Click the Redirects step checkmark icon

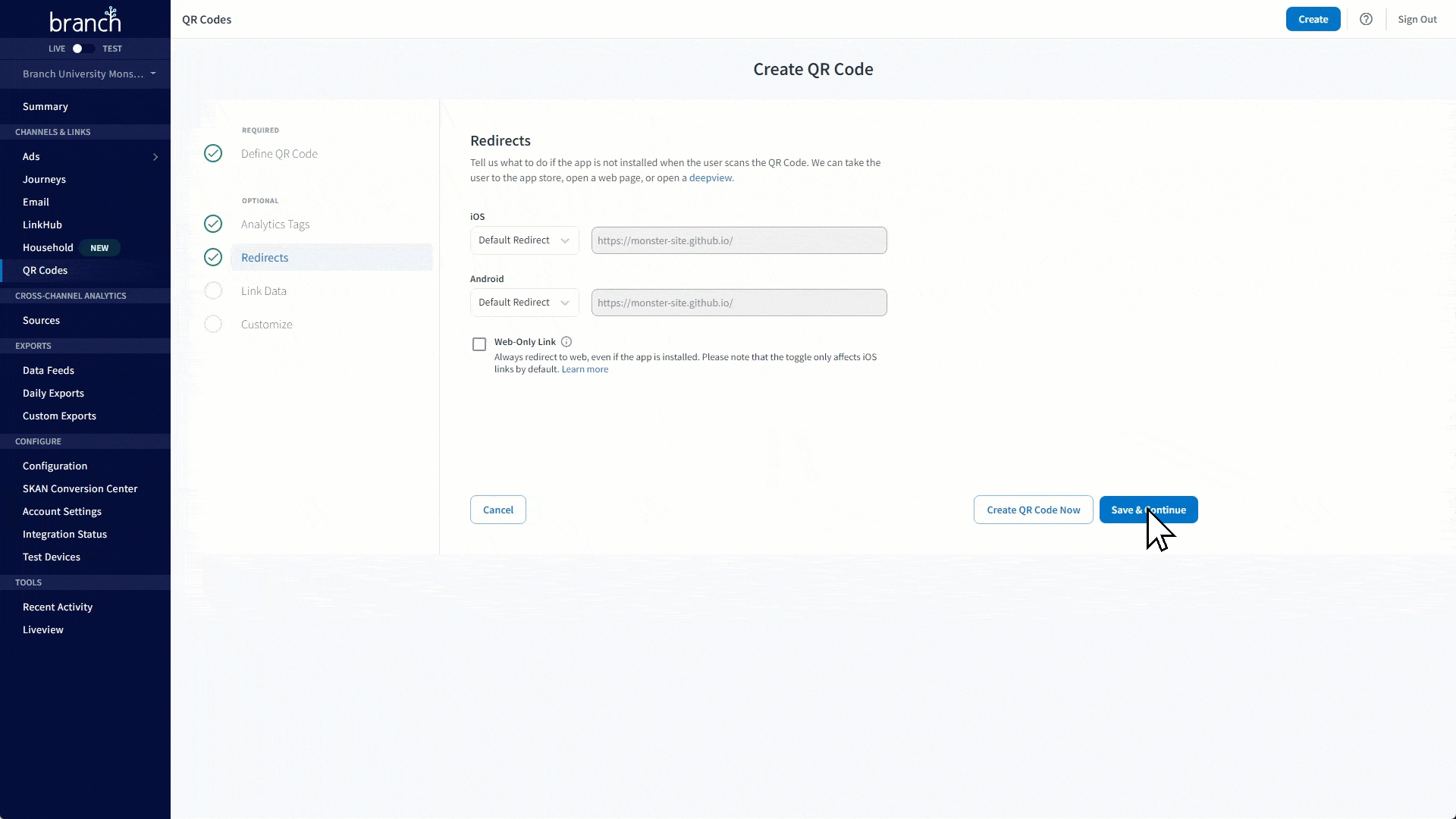213,257
